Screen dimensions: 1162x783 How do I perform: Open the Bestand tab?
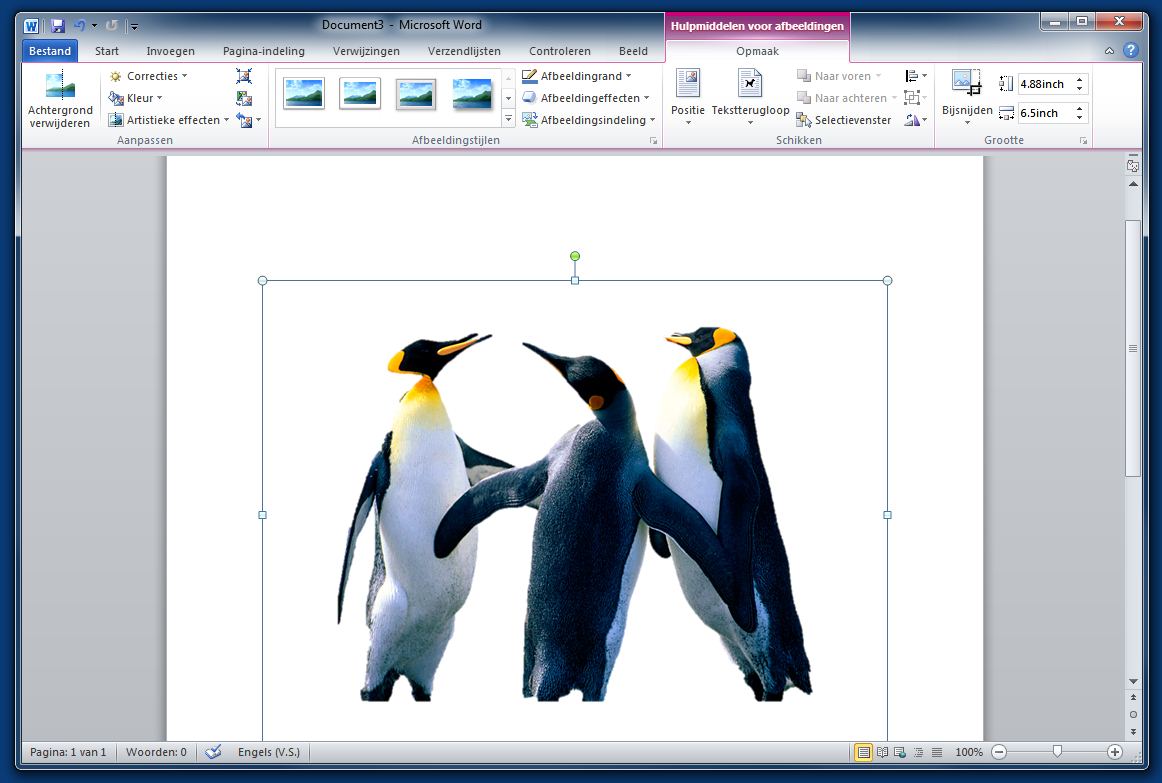[x=50, y=51]
